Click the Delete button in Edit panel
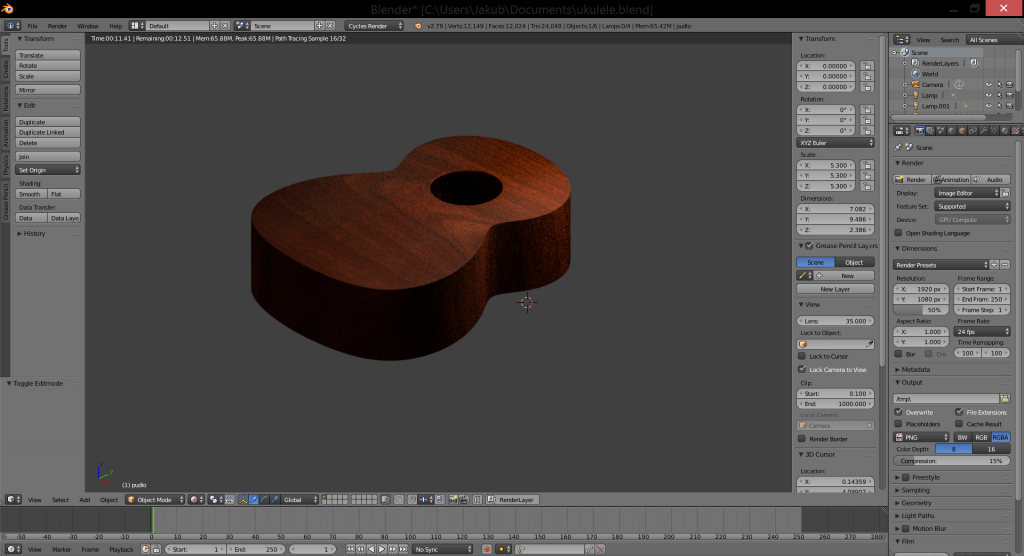This screenshot has height=556, width=1024. (48, 143)
